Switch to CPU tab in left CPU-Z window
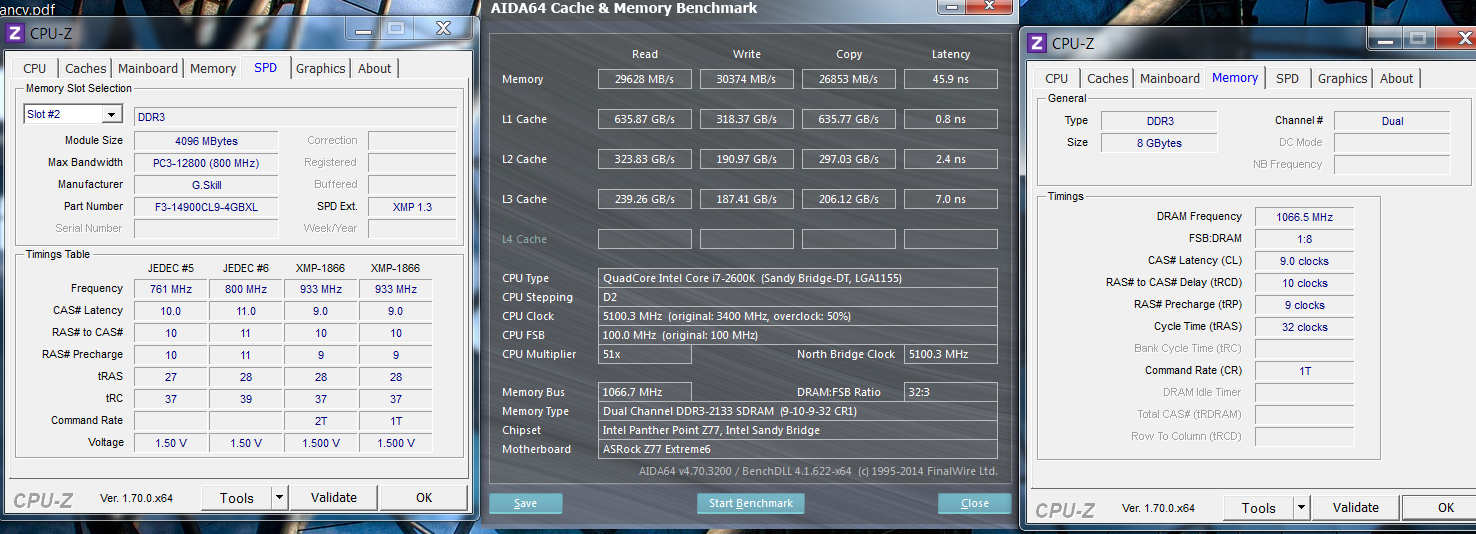Screen dimensions: 1476x534 [35, 68]
